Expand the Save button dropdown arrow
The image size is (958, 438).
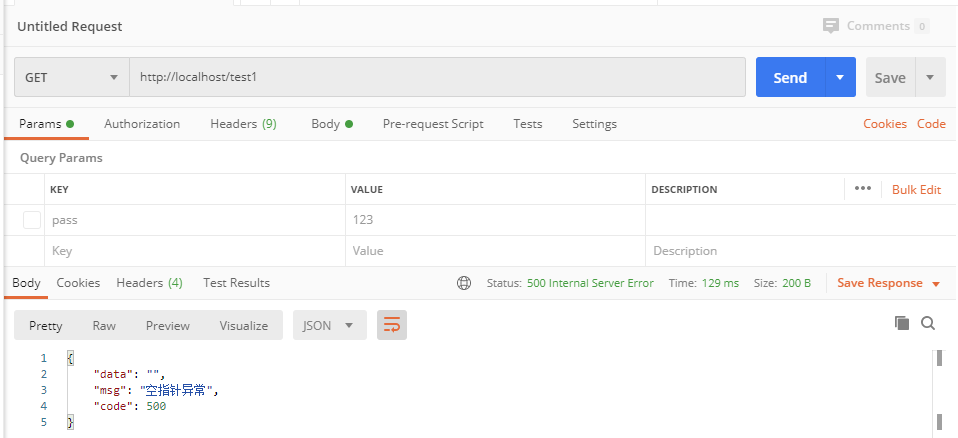point(930,78)
